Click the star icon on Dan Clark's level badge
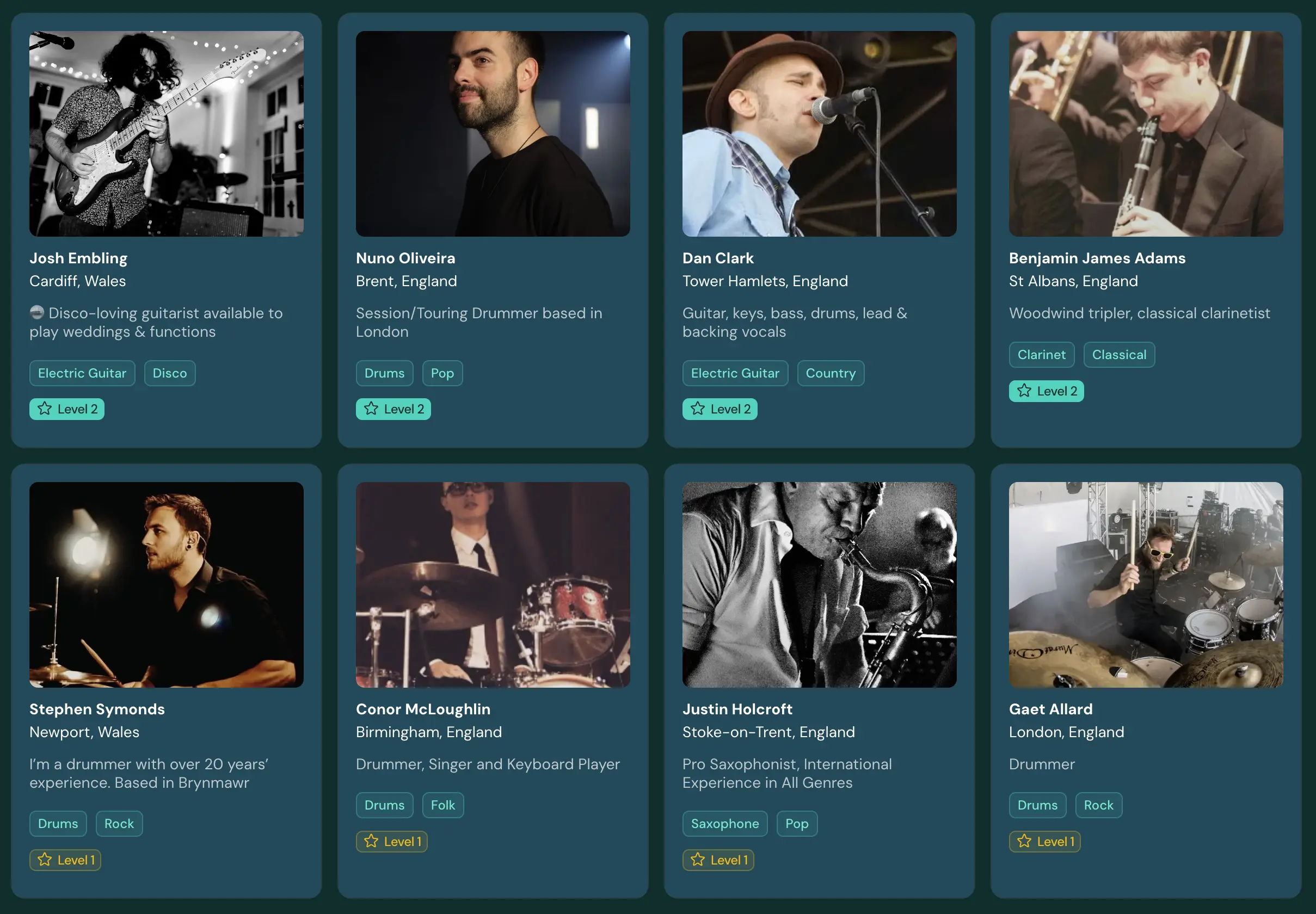The height and width of the screenshot is (914, 1316). pos(698,409)
